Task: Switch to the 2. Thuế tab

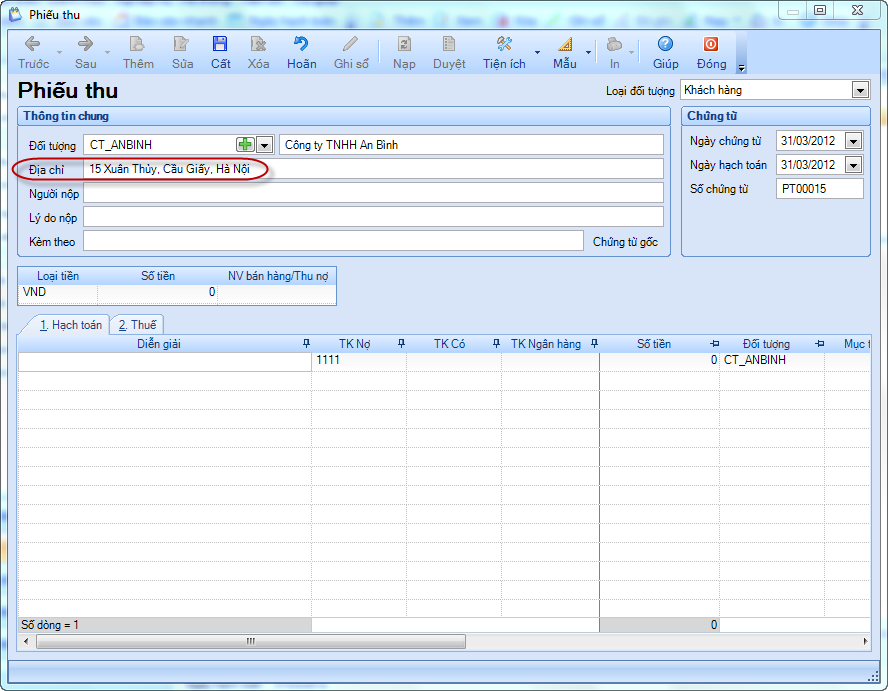Action: pos(137,325)
